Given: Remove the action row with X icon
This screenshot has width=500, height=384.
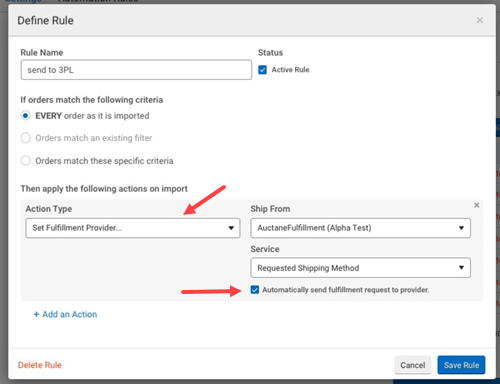Looking at the screenshot, I should [477, 205].
